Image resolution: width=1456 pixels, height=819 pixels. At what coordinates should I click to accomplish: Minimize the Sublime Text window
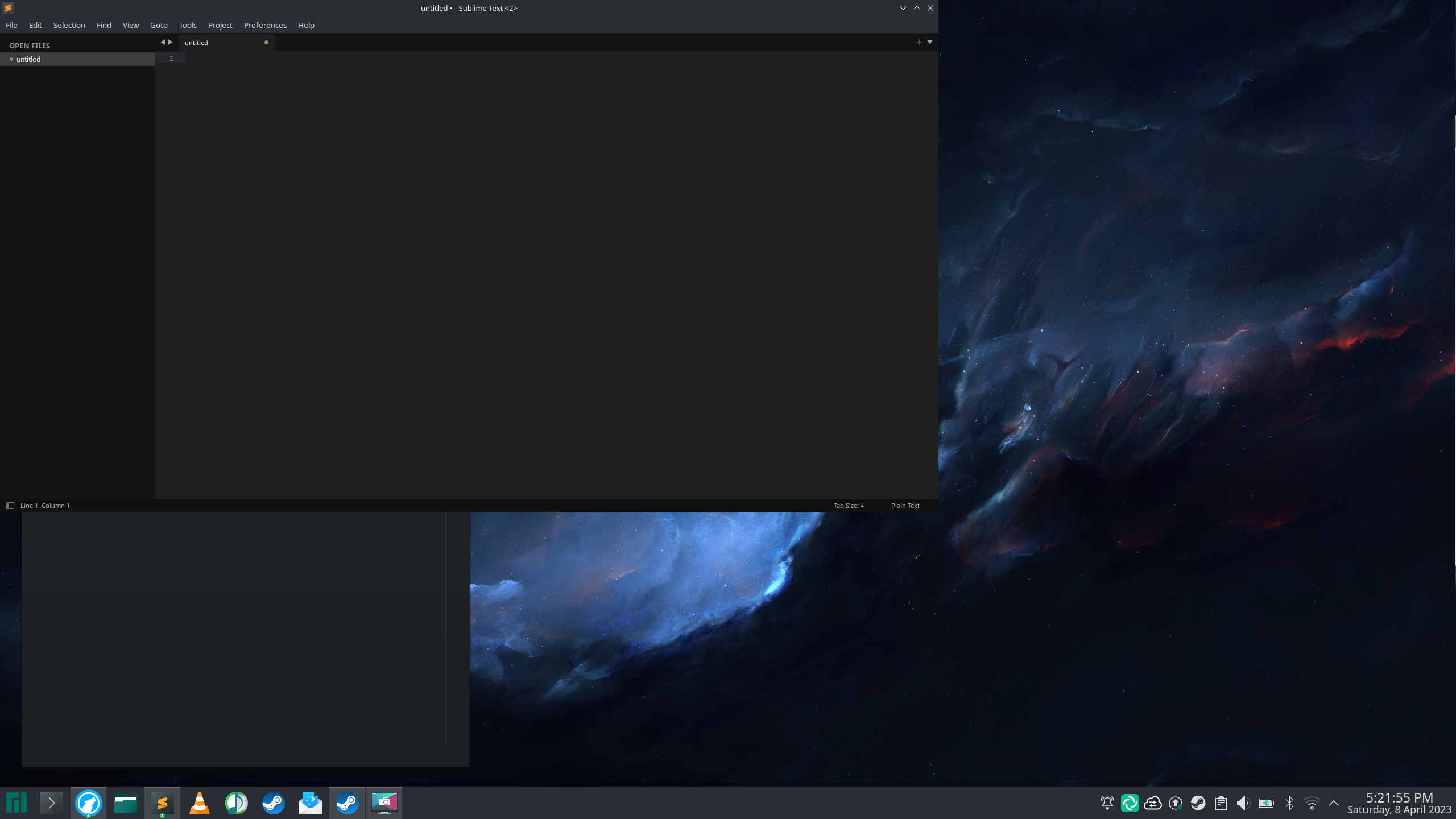click(x=903, y=8)
